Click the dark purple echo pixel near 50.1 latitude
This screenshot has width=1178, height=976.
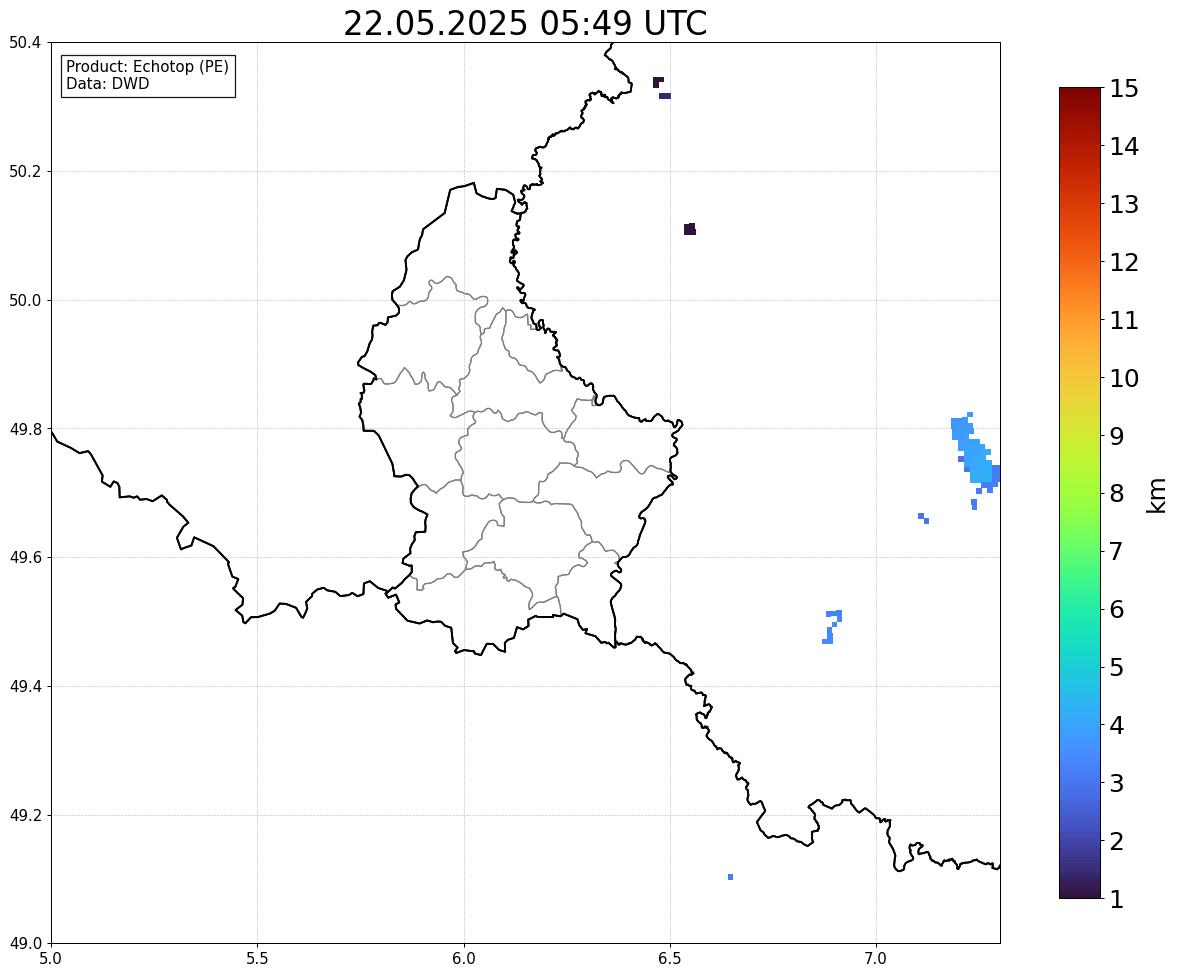click(690, 229)
